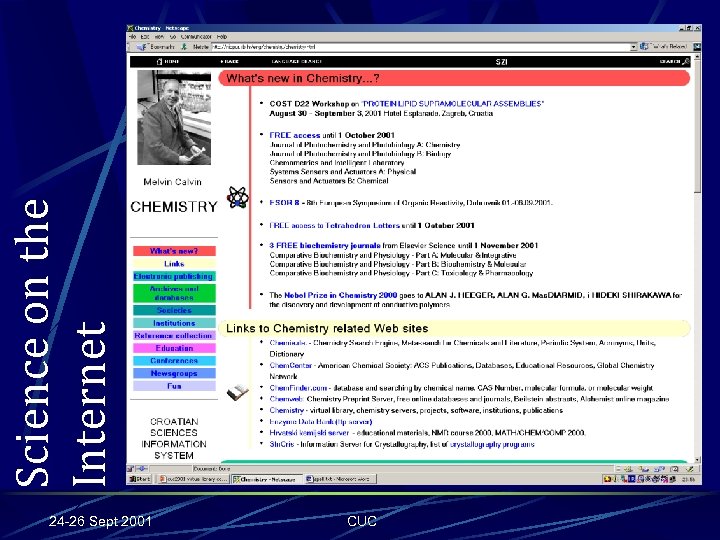Open the Conferences sidebar button
720x540 pixels.
tap(174, 361)
